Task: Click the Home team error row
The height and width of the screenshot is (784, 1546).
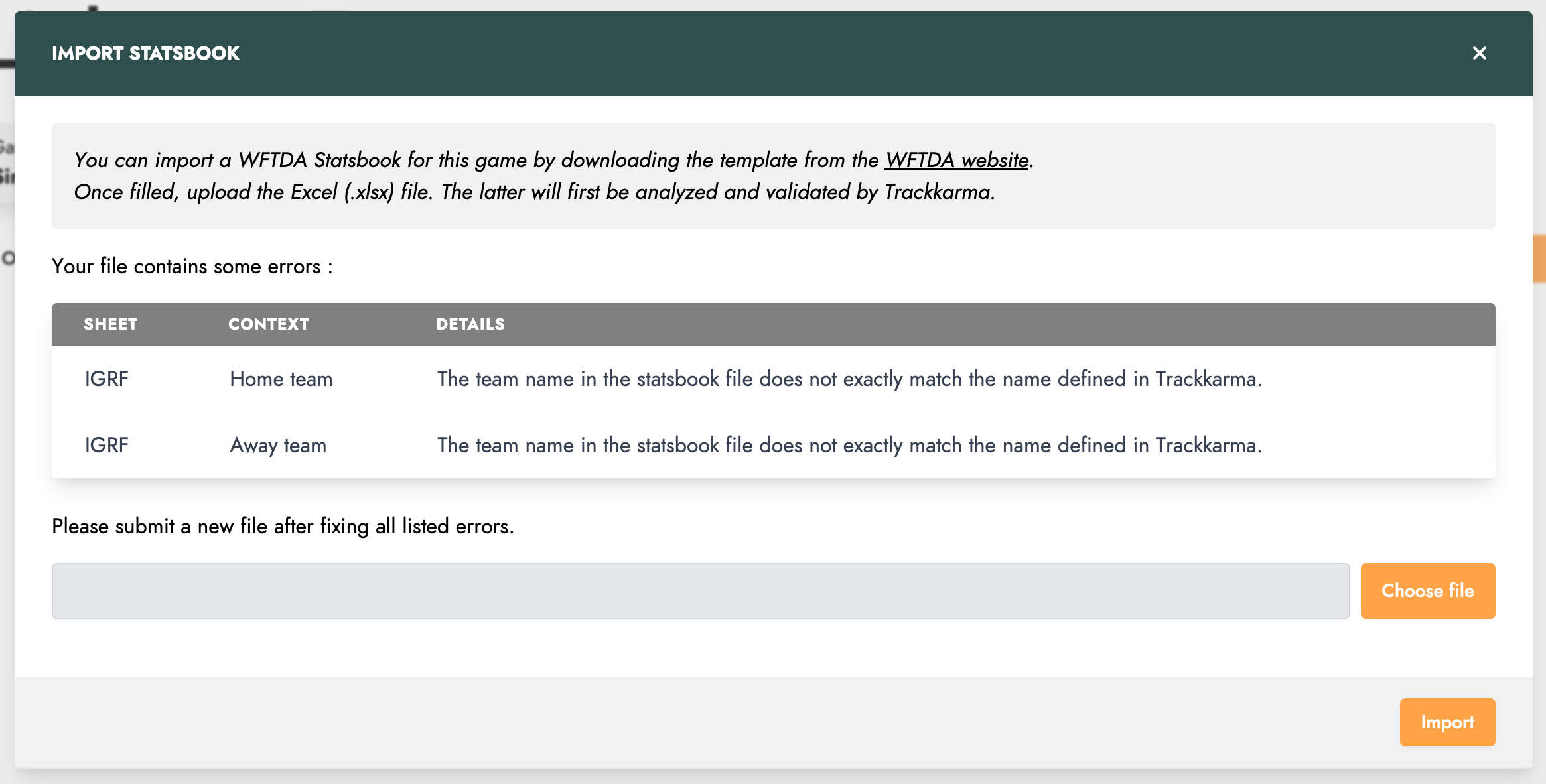Action: (x=774, y=379)
